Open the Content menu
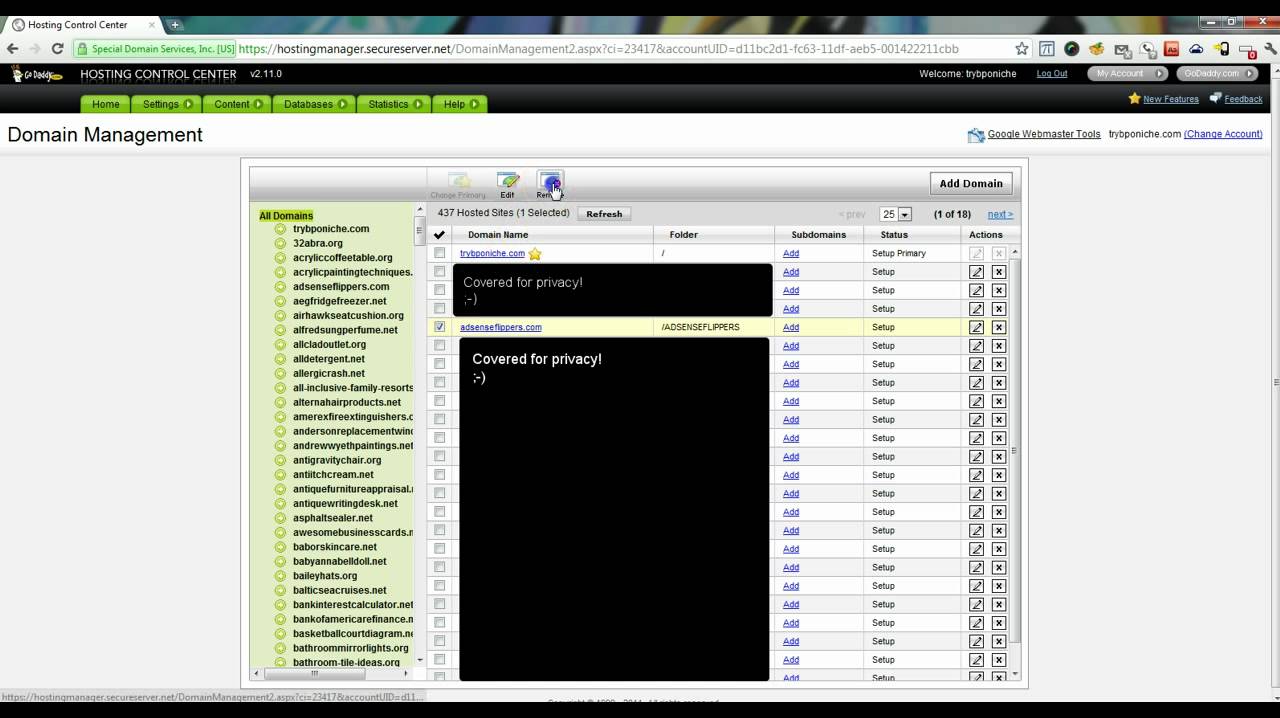 [238, 104]
